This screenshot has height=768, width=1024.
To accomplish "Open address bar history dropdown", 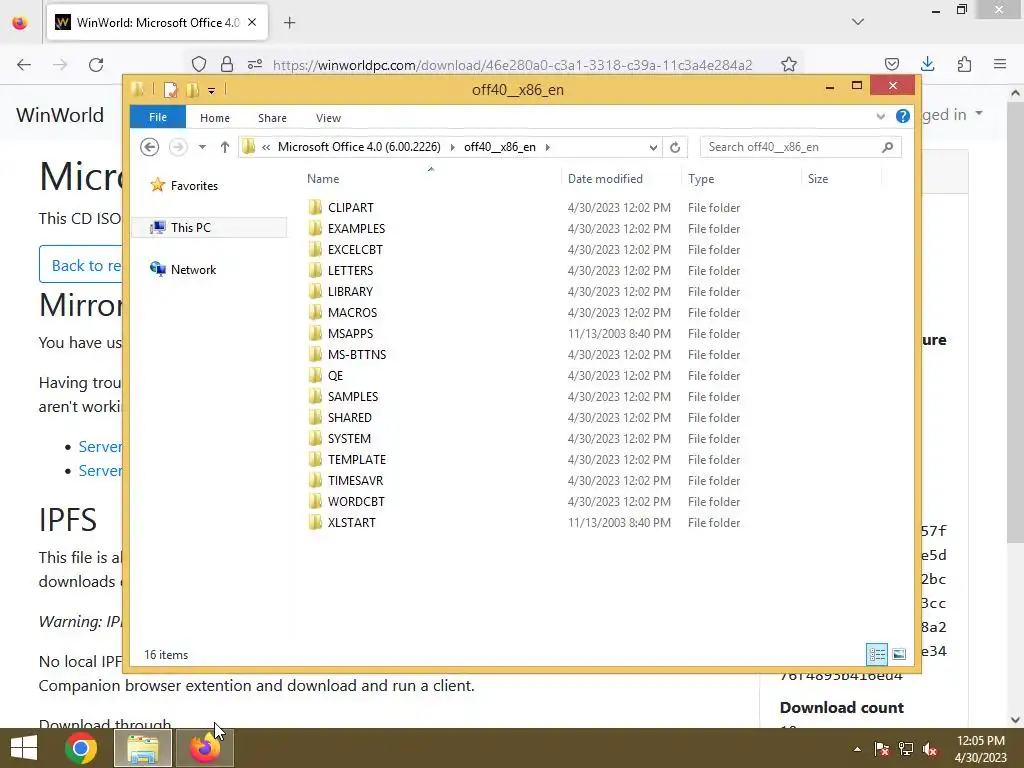I will pyautogui.click(x=653, y=147).
